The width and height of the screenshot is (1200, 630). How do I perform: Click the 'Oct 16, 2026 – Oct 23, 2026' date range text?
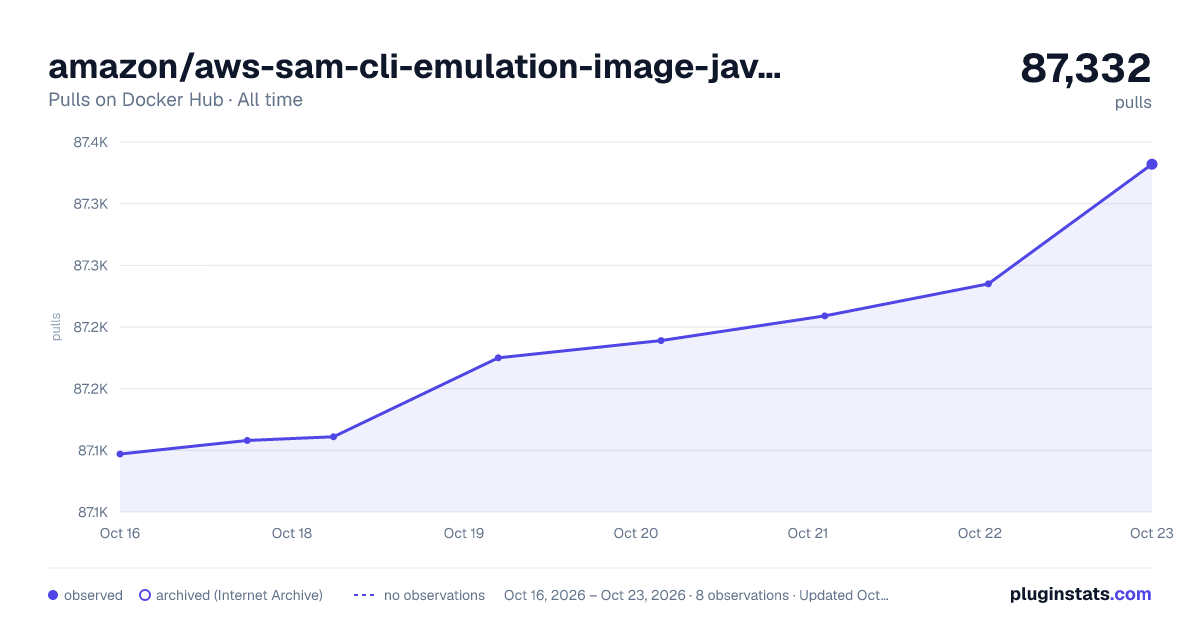[x=595, y=595]
